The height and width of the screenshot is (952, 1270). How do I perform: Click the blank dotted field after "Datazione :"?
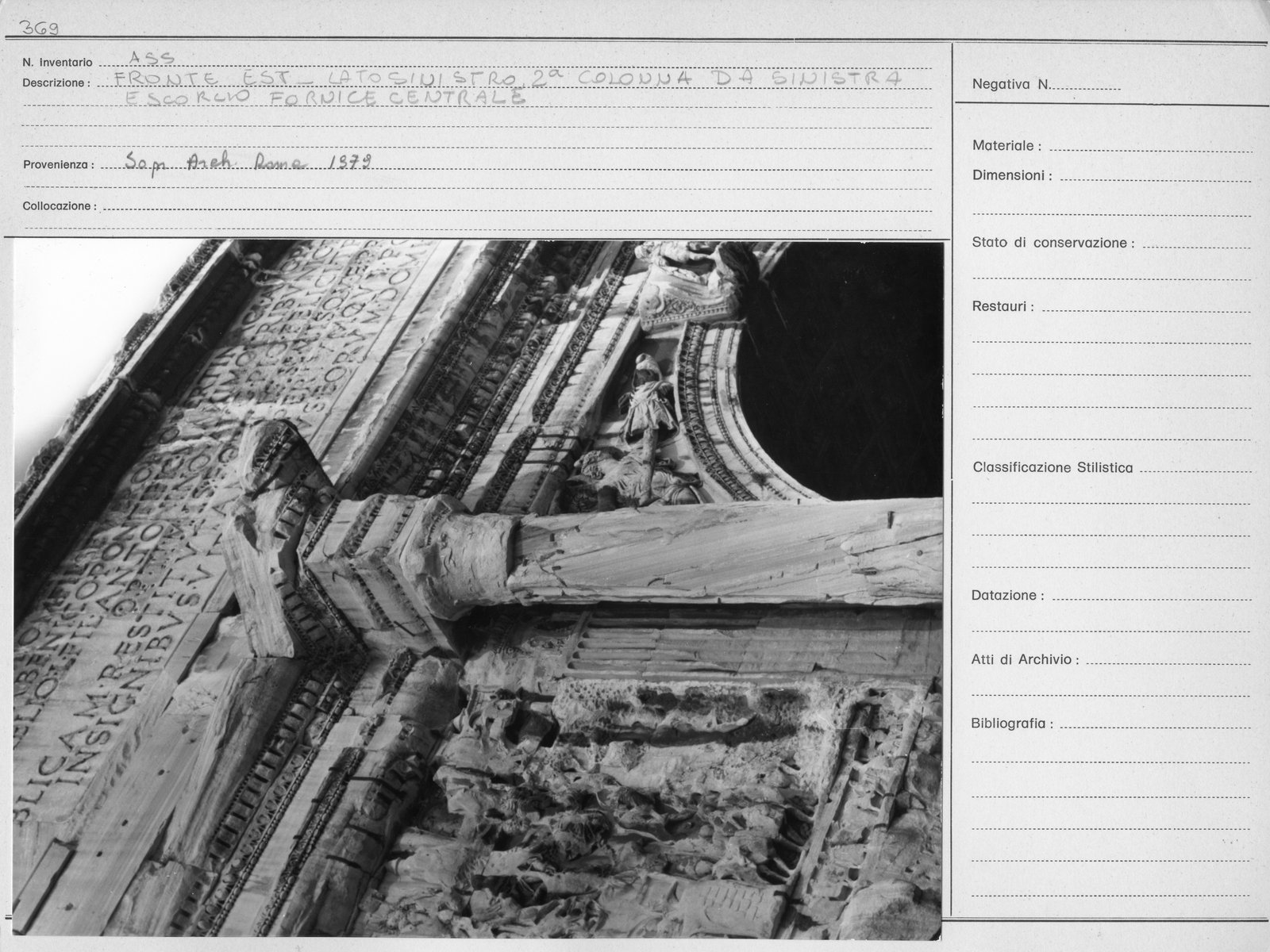1151,597
